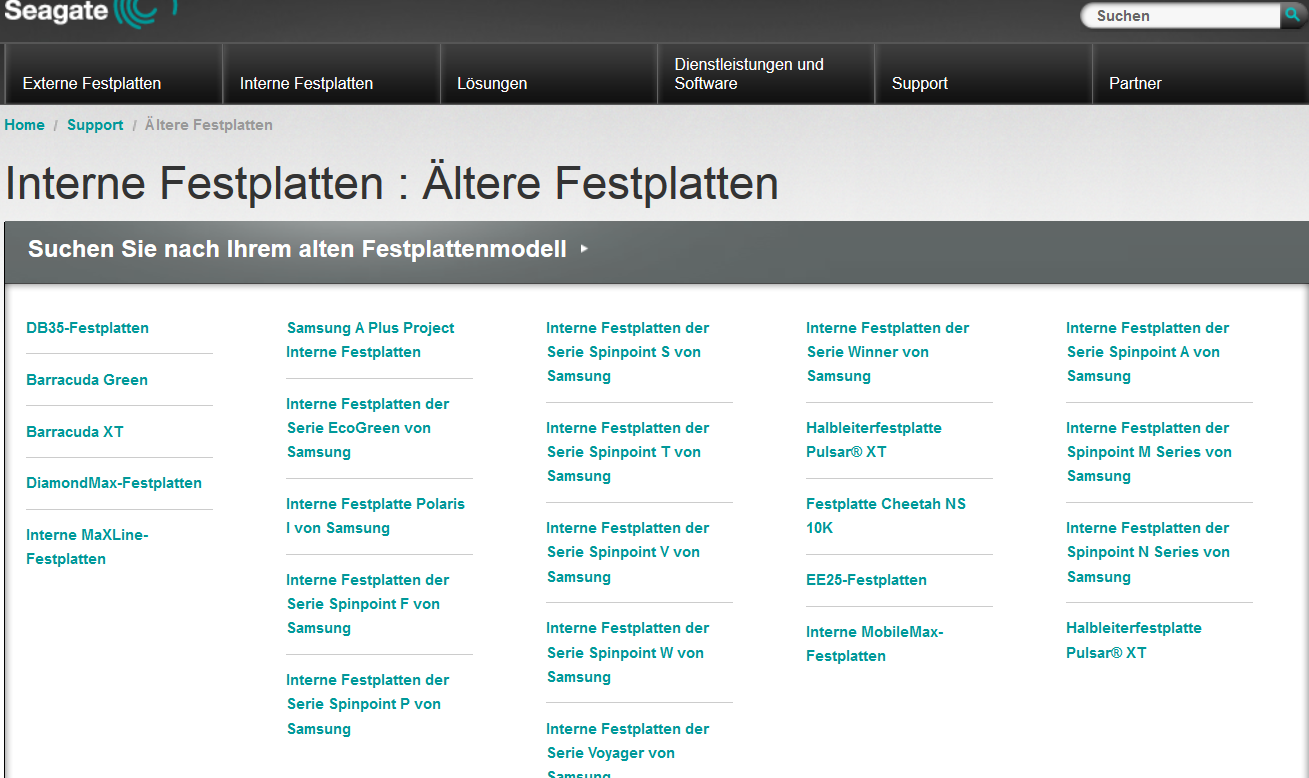The height and width of the screenshot is (778, 1309).
Task: Open Serie Spinpoint W von Samsung
Action: (x=627, y=652)
